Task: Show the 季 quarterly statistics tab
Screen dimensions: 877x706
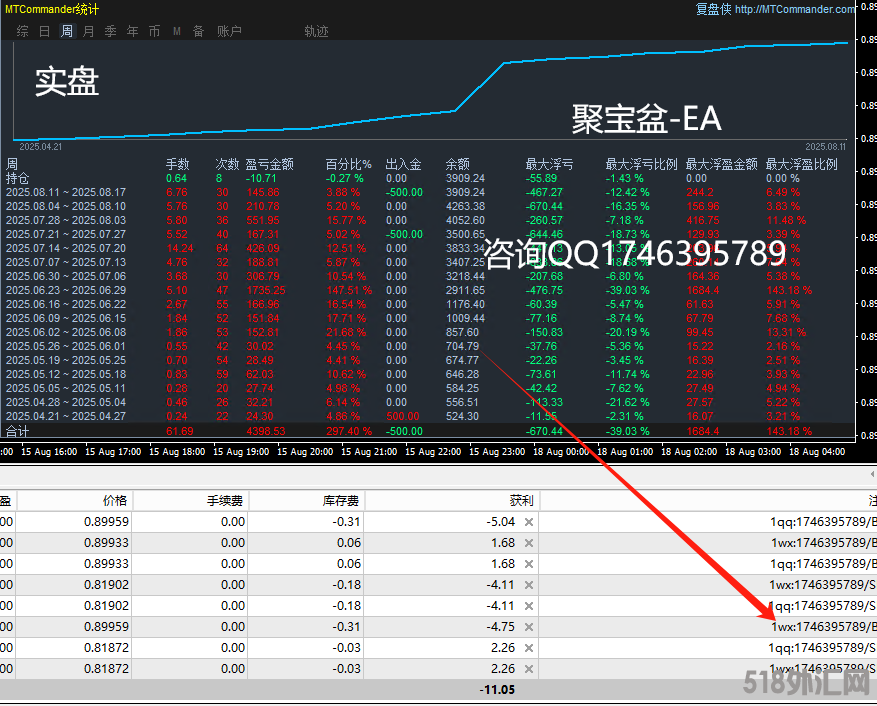Action: click(111, 31)
